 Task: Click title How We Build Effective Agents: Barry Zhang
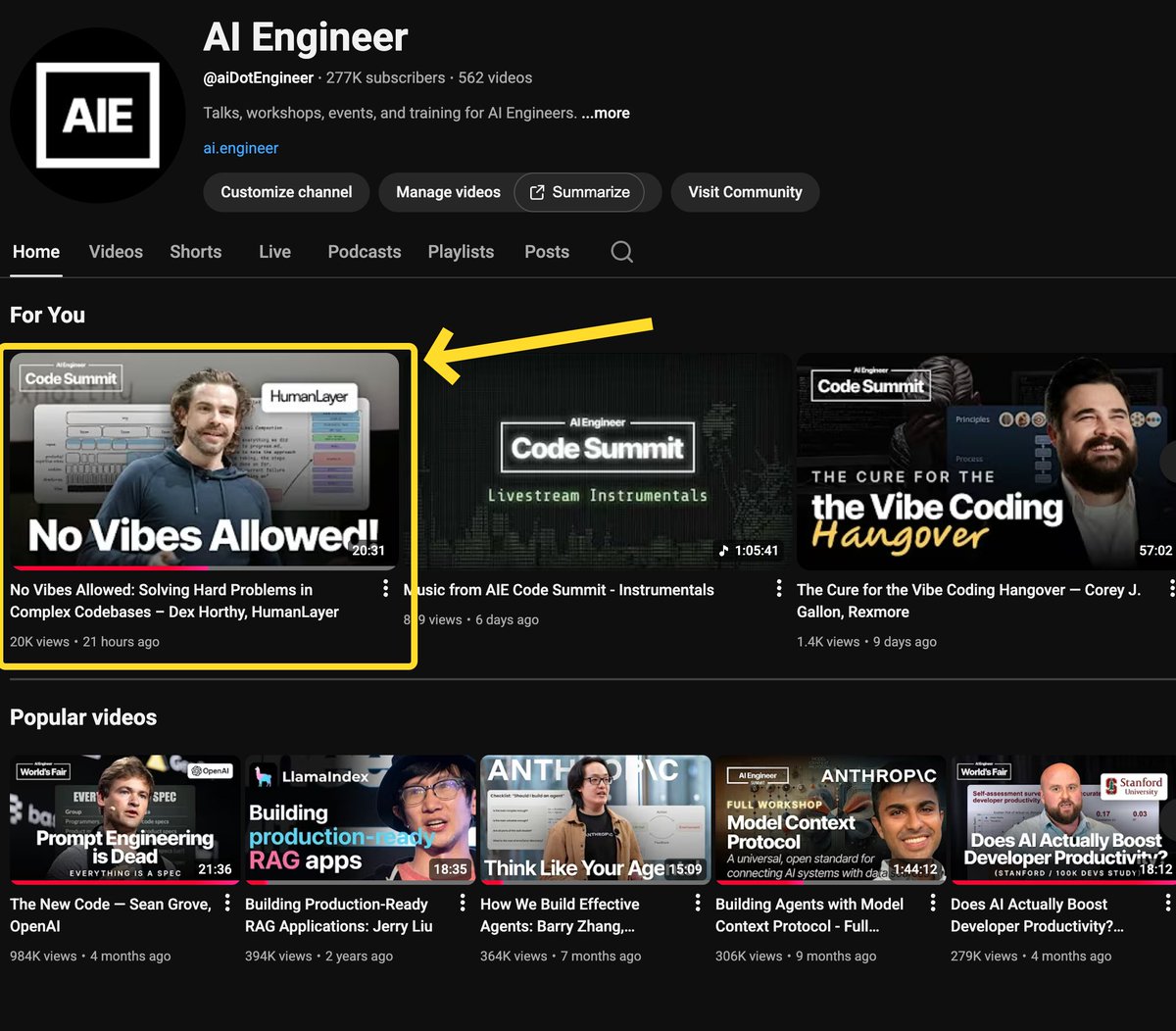pos(560,914)
